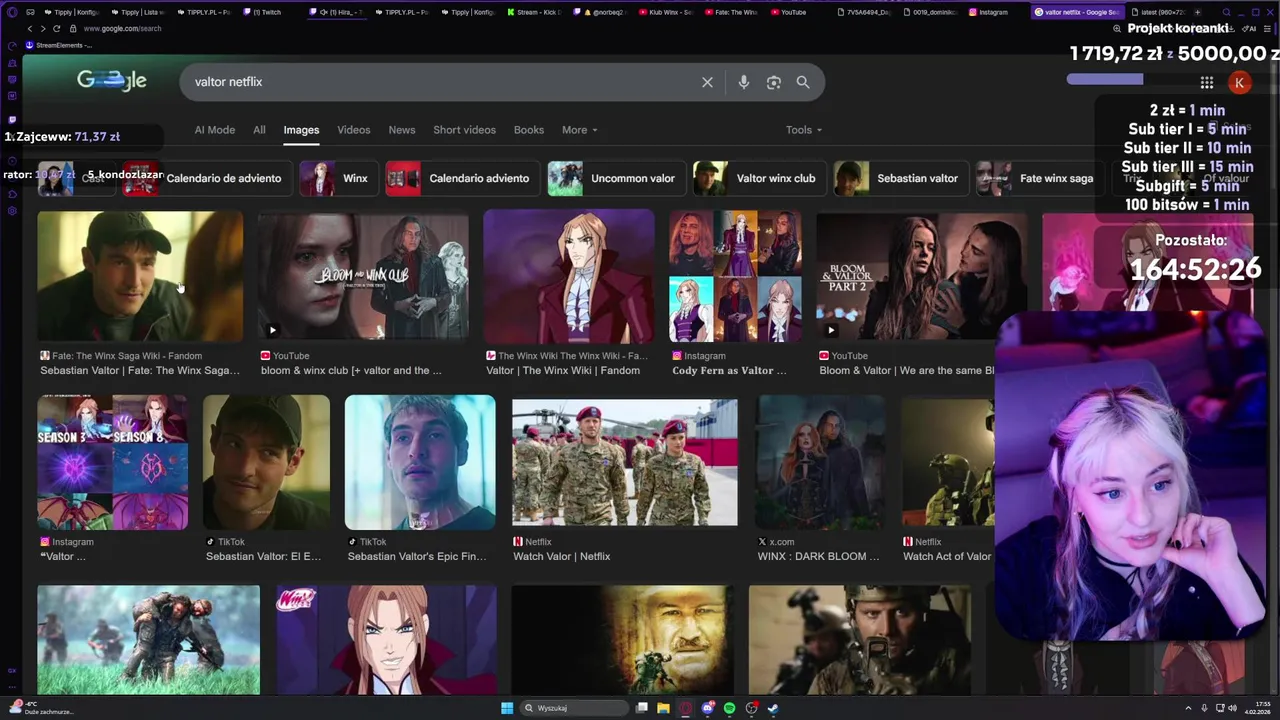Show hidden system tray icons
This screenshot has width=1280, height=720.
click(x=1188, y=708)
